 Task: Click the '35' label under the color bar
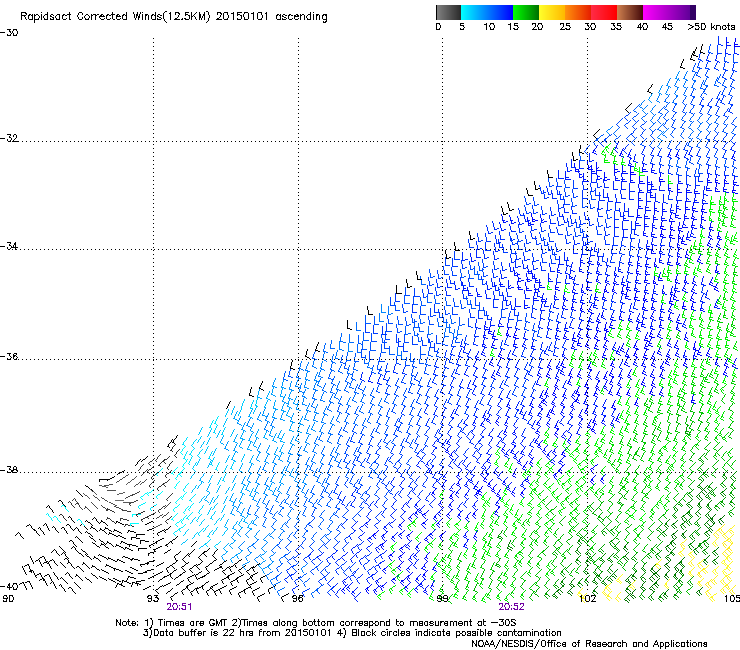[x=616, y=27]
